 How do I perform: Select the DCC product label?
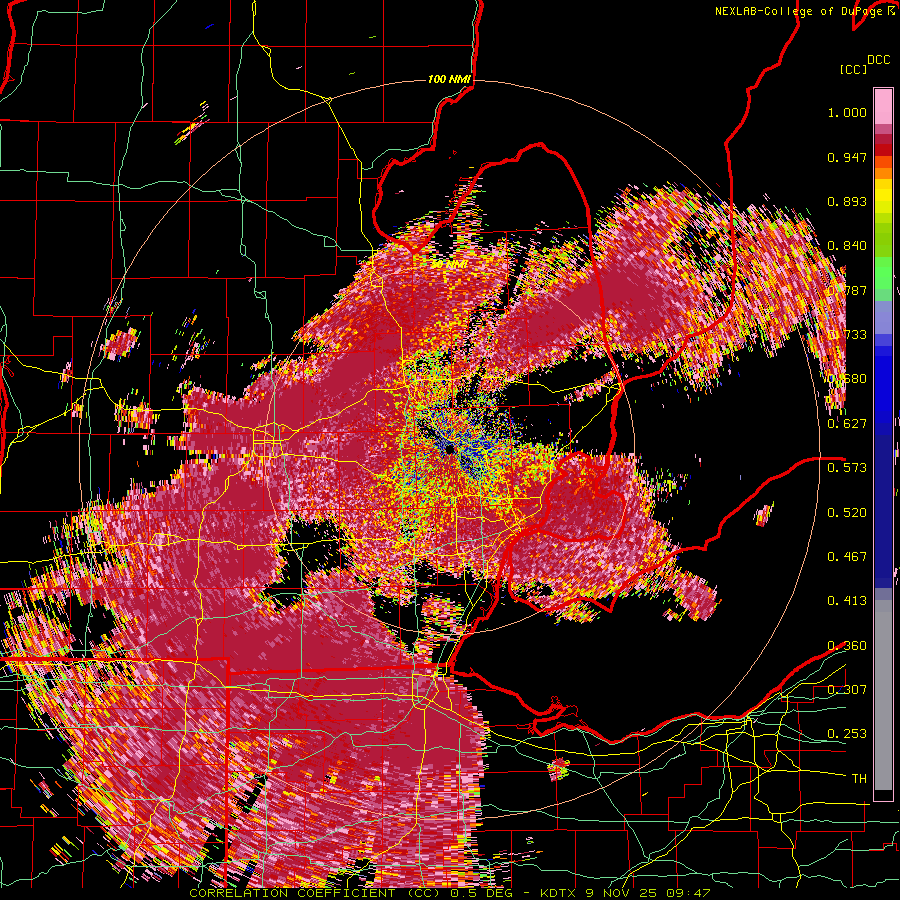(879, 60)
